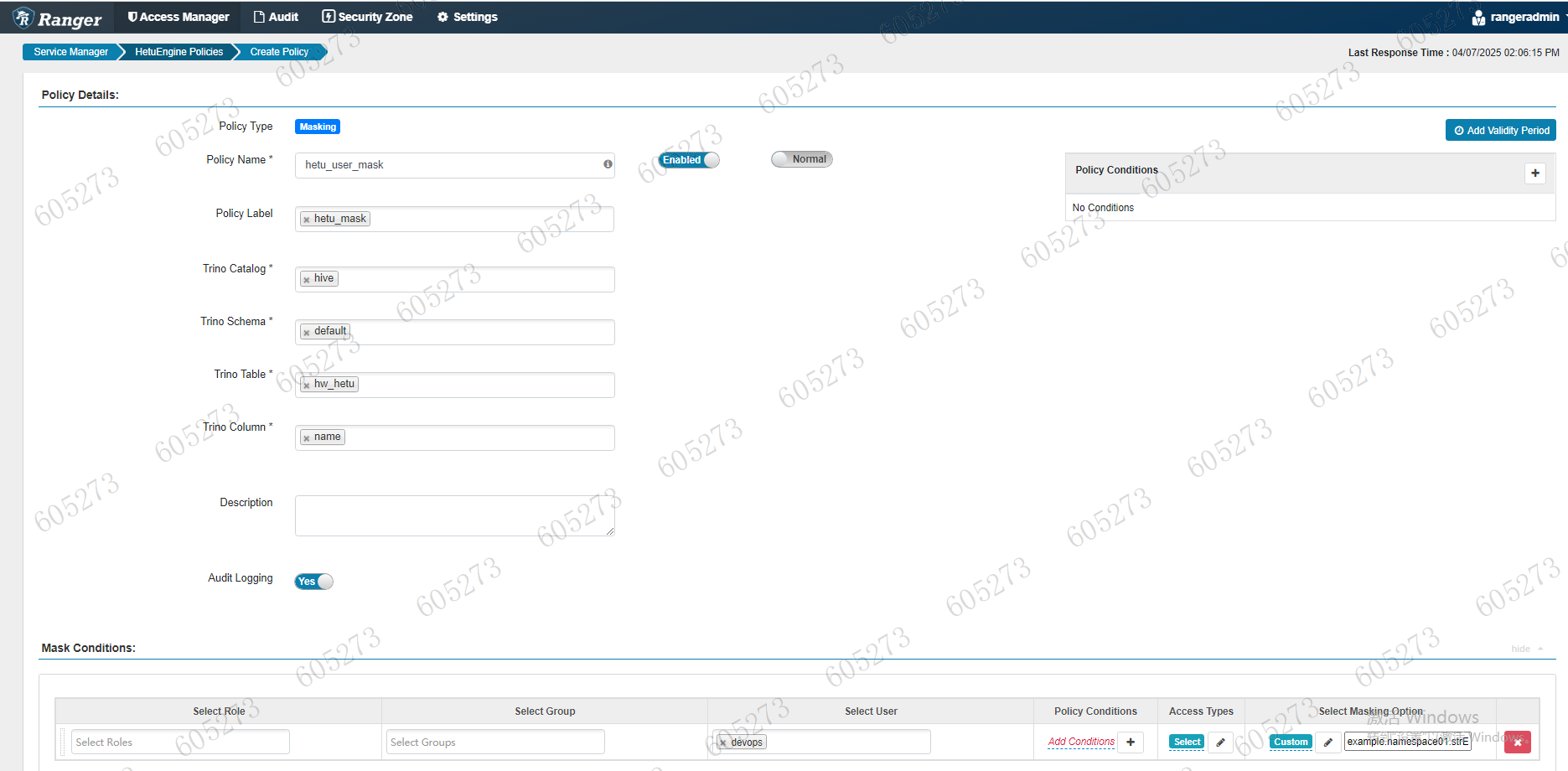
Task: Click the Ranger logo
Action: [57, 18]
